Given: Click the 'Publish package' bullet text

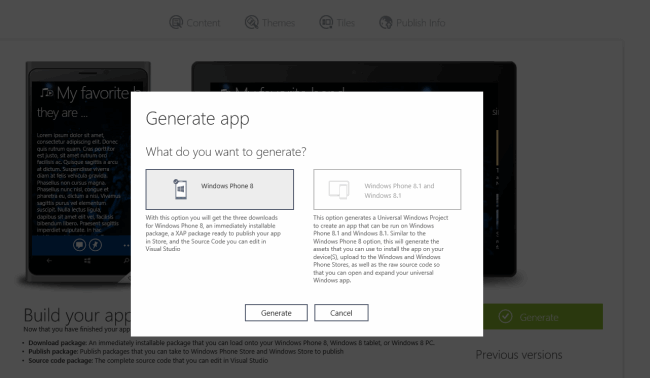Looking at the screenshot, I should [x=186, y=351].
